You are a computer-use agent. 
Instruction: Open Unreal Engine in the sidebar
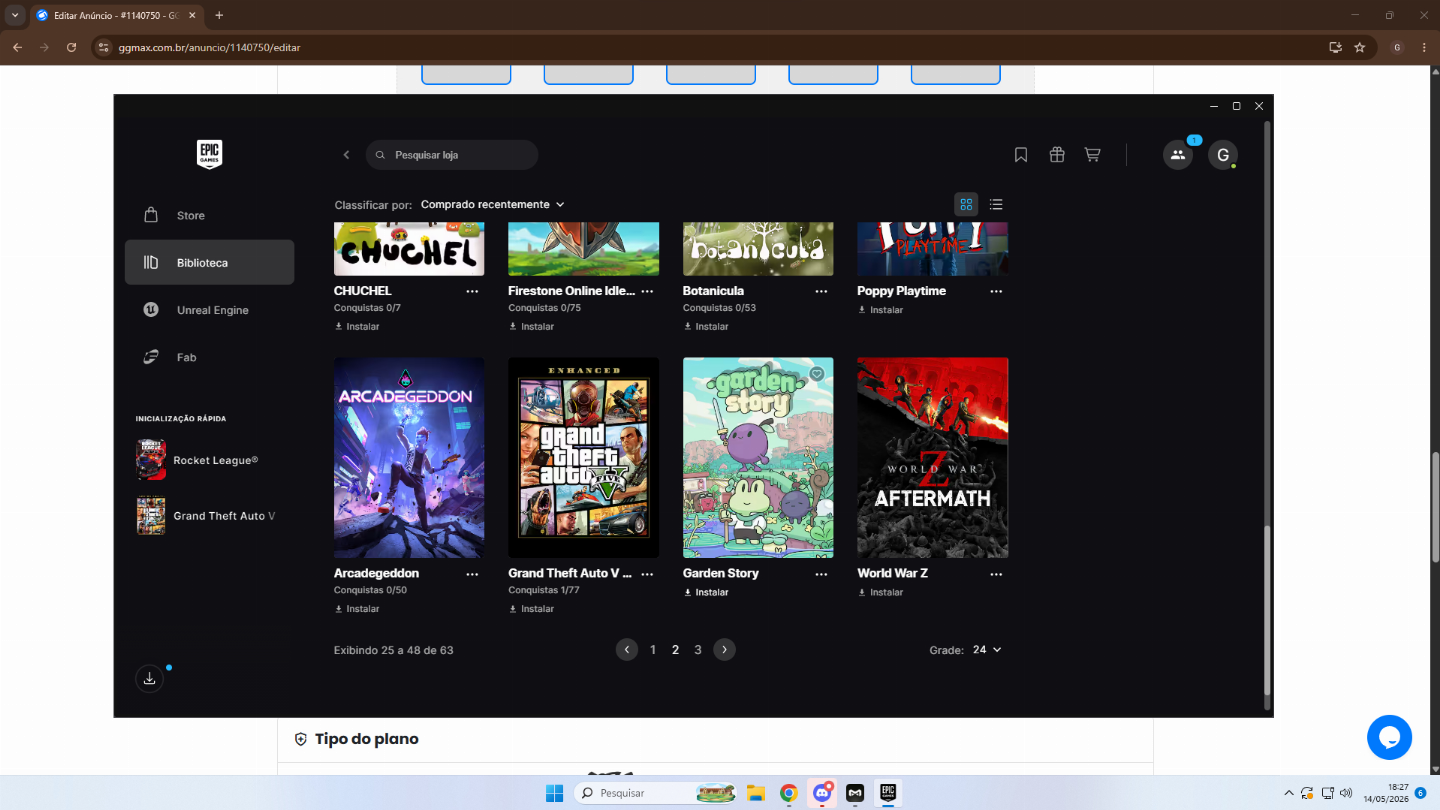coord(209,310)
